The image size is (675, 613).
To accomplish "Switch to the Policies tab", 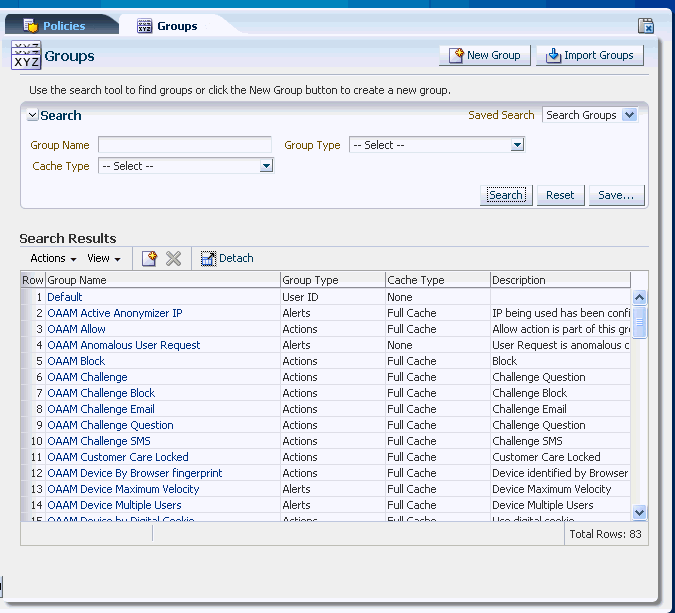I will click(x=61, y=26).
